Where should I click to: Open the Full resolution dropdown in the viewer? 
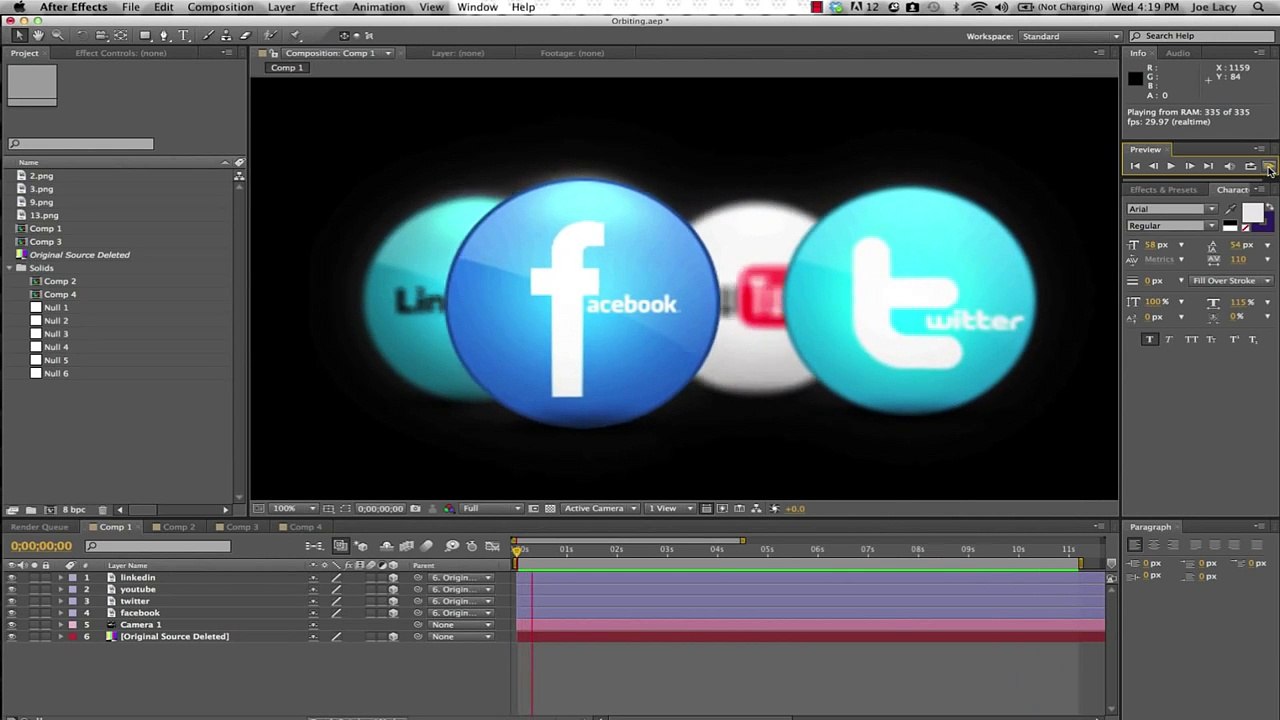click(490, 509)
